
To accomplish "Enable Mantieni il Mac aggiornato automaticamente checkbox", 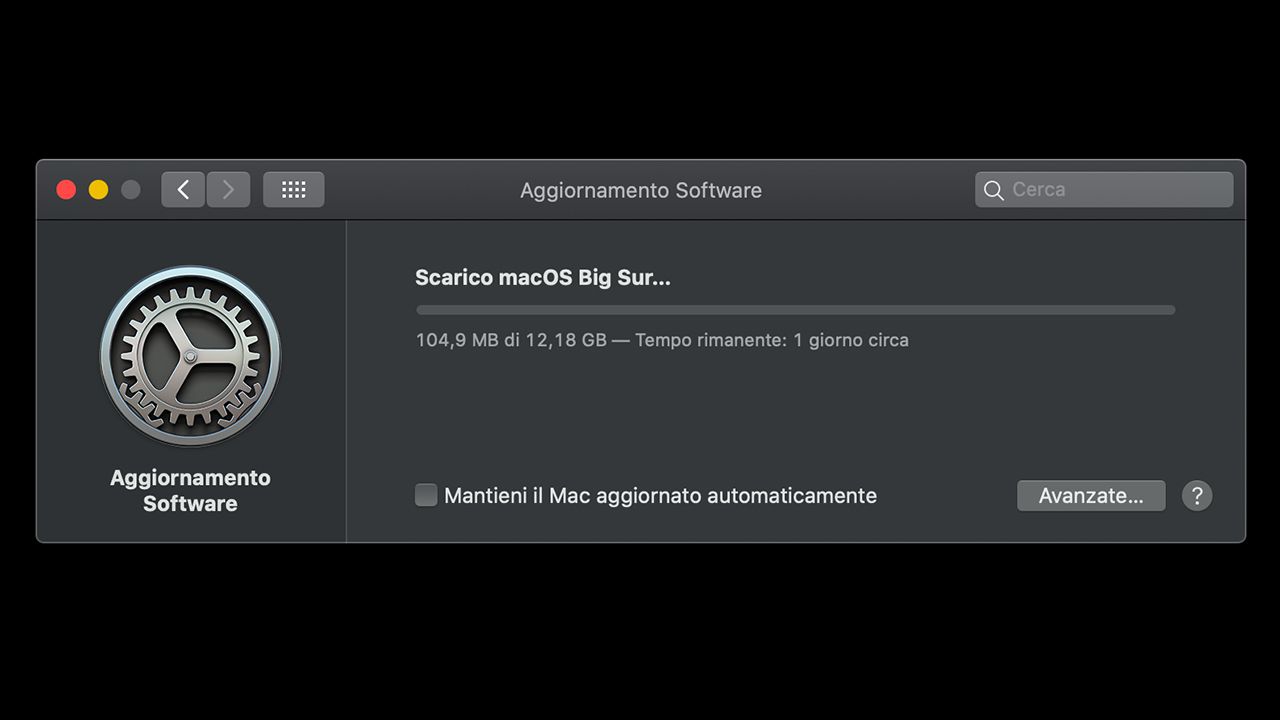I will click(426, 495).
